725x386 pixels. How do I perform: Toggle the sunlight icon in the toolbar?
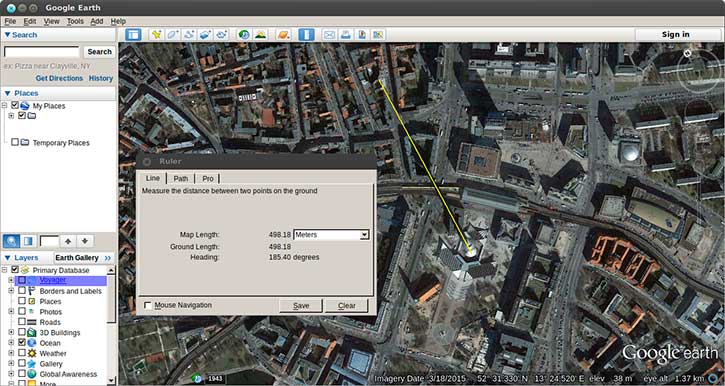click(260, 35)
